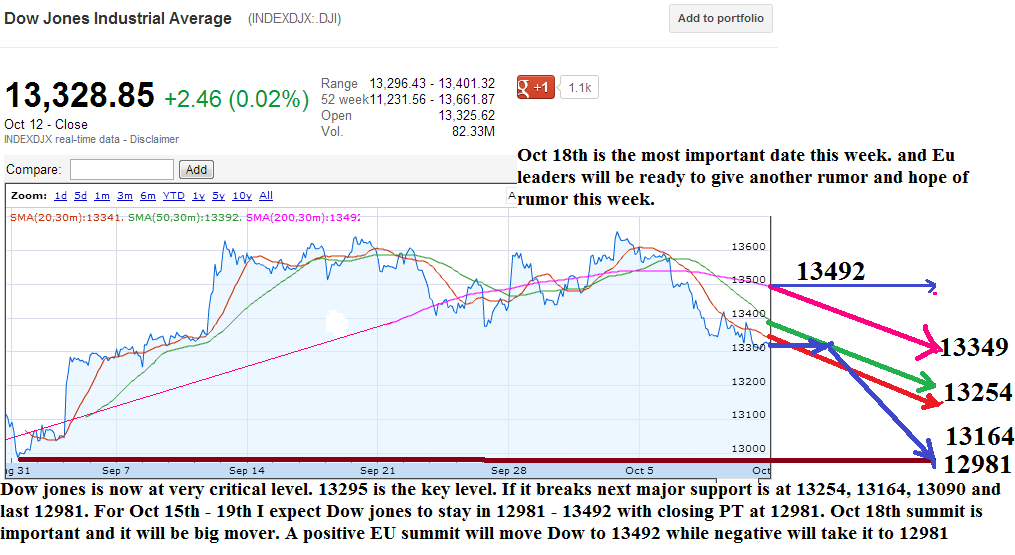
Task: Open the Disclaimer link
Action: tap(154, 139)
